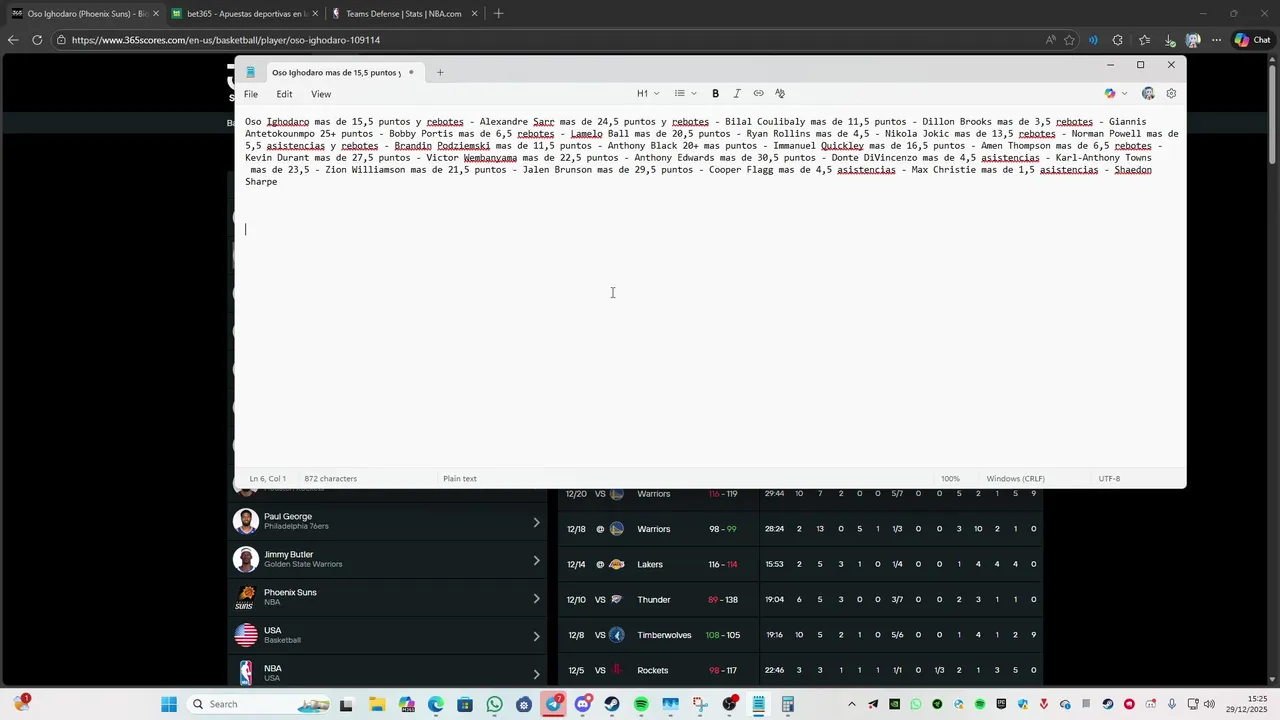Add this page to favorites
1280x720 pixels.
click(1069, 40)
